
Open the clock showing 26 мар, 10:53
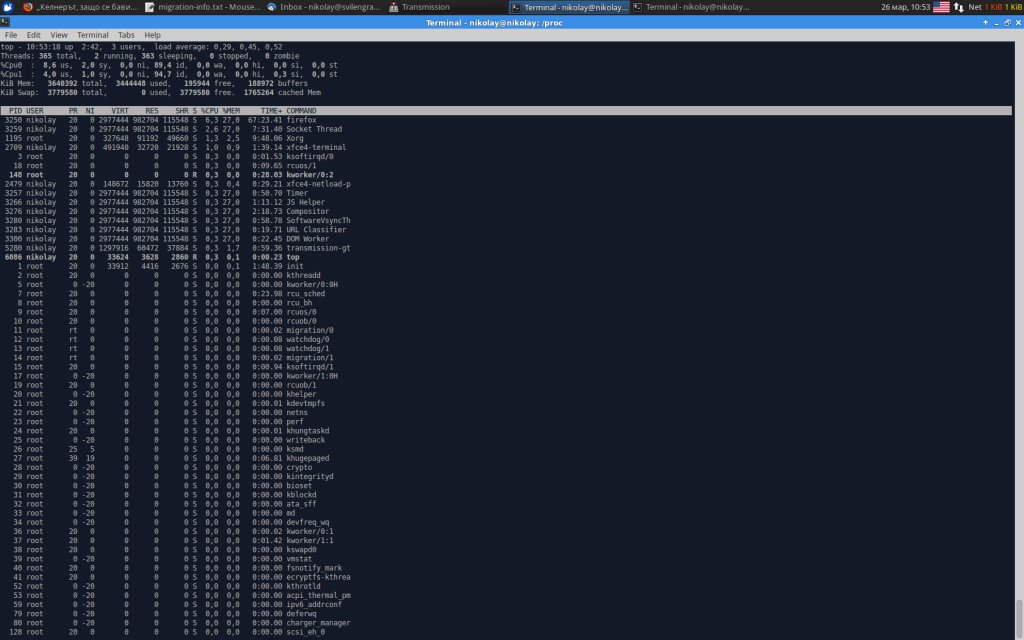[905, 7]
